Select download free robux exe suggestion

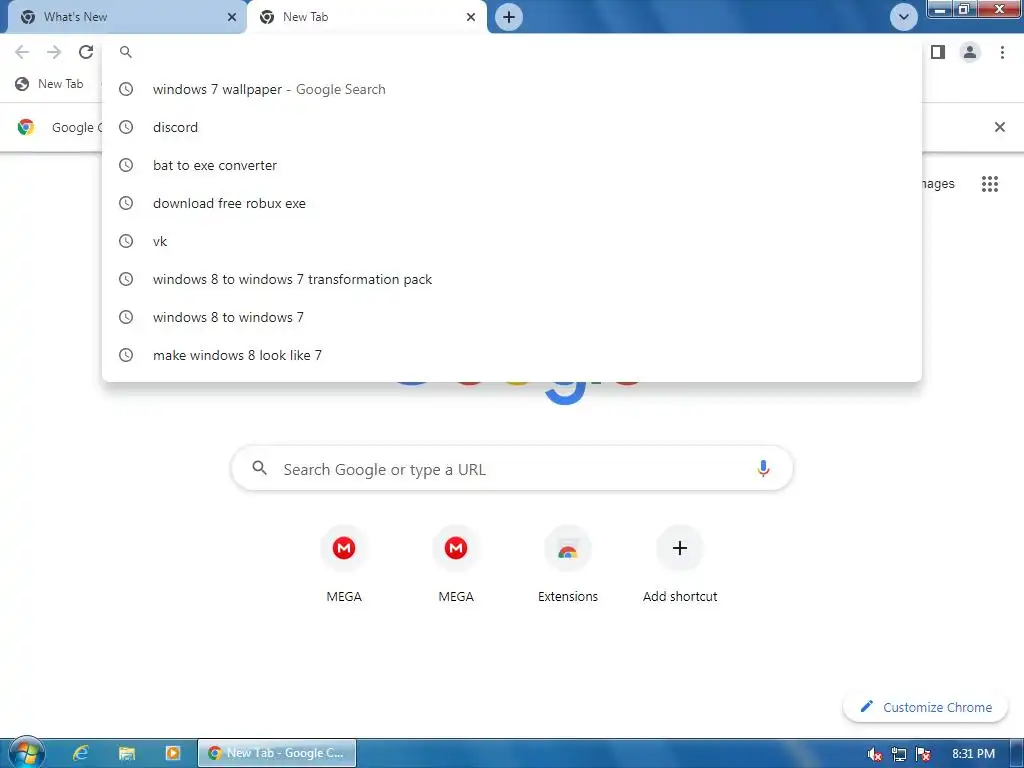coord(511,203)
